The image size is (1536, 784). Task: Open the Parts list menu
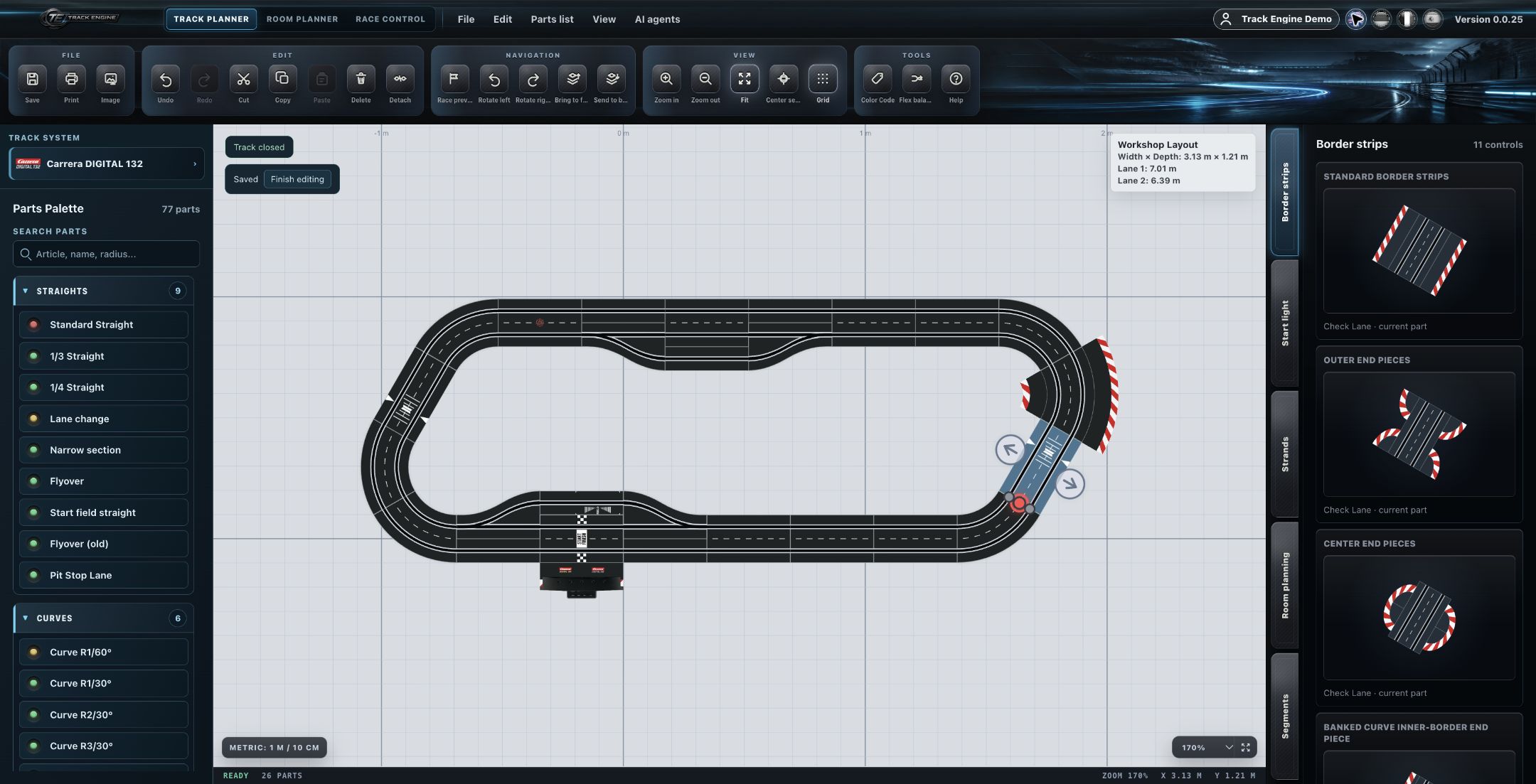tap(552, 19)
